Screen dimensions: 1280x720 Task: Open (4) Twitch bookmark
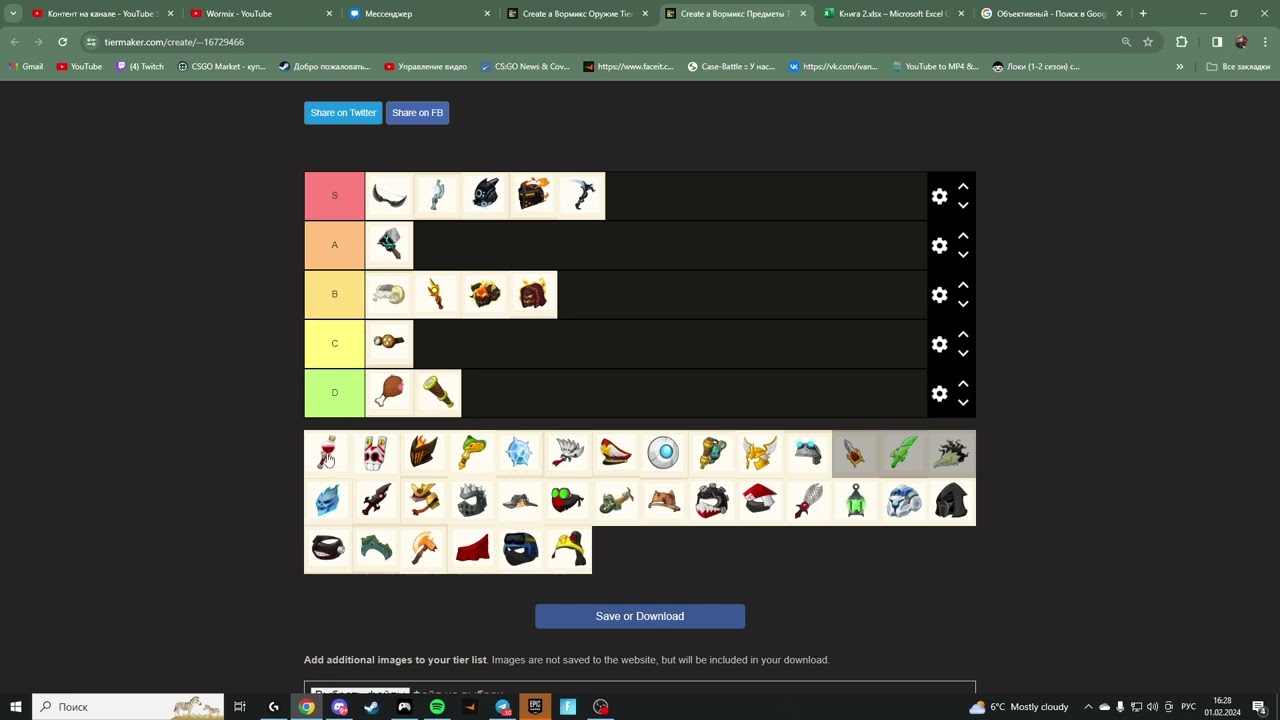pyautogui.click(x=140, y=67)
